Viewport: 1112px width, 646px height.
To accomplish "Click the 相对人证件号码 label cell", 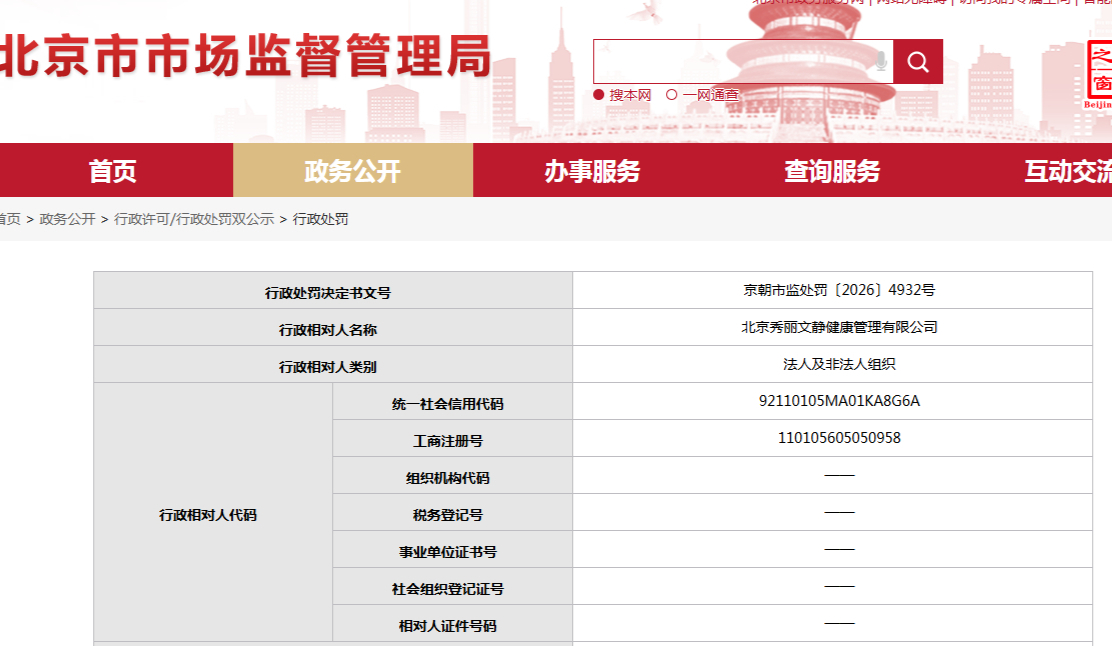I will 452,623.
